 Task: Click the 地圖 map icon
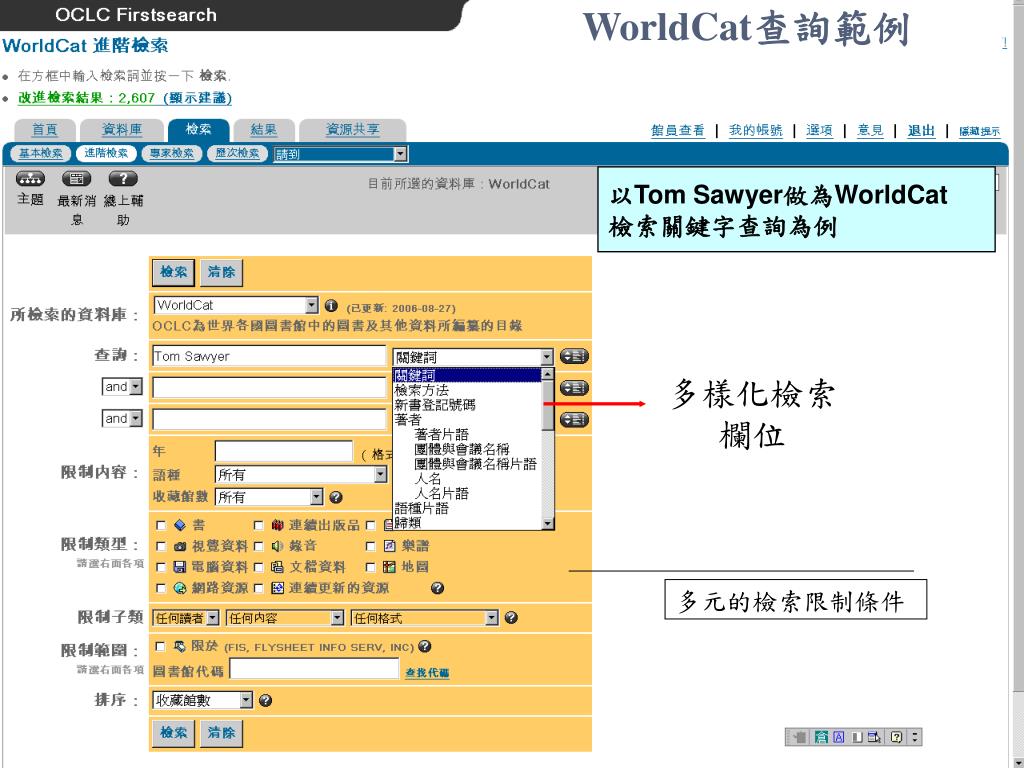[x=390, y=567]
